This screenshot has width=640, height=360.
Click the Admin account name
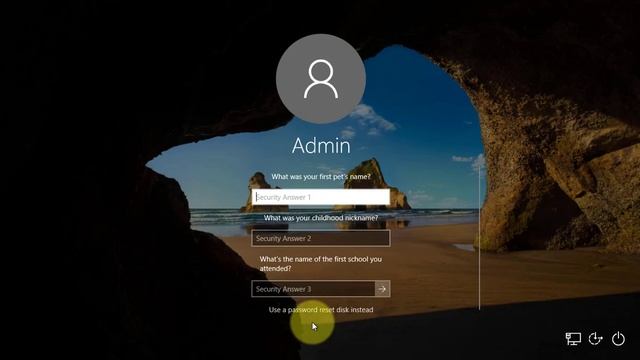321,146
